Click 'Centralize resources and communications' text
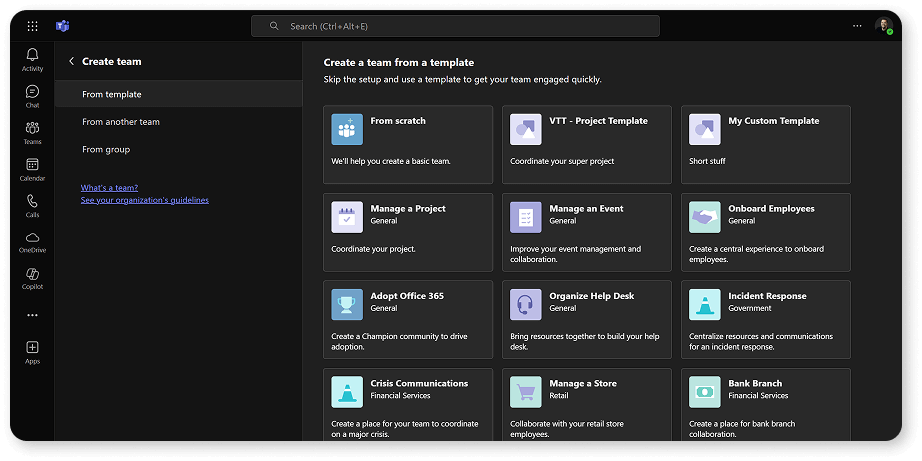The image size is (922, 461). [761, 342]
